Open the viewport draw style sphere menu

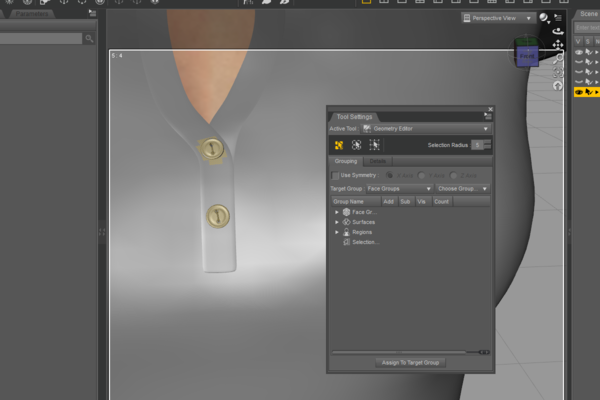(544, 18)
